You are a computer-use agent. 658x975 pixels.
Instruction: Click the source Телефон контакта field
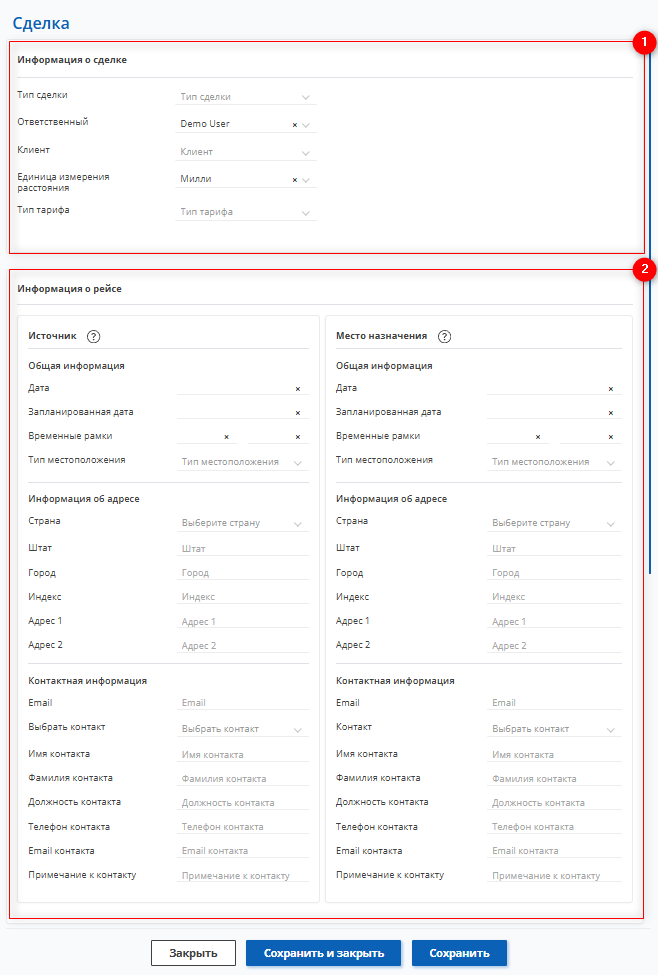pyautogui.click(x=242, y=827)
